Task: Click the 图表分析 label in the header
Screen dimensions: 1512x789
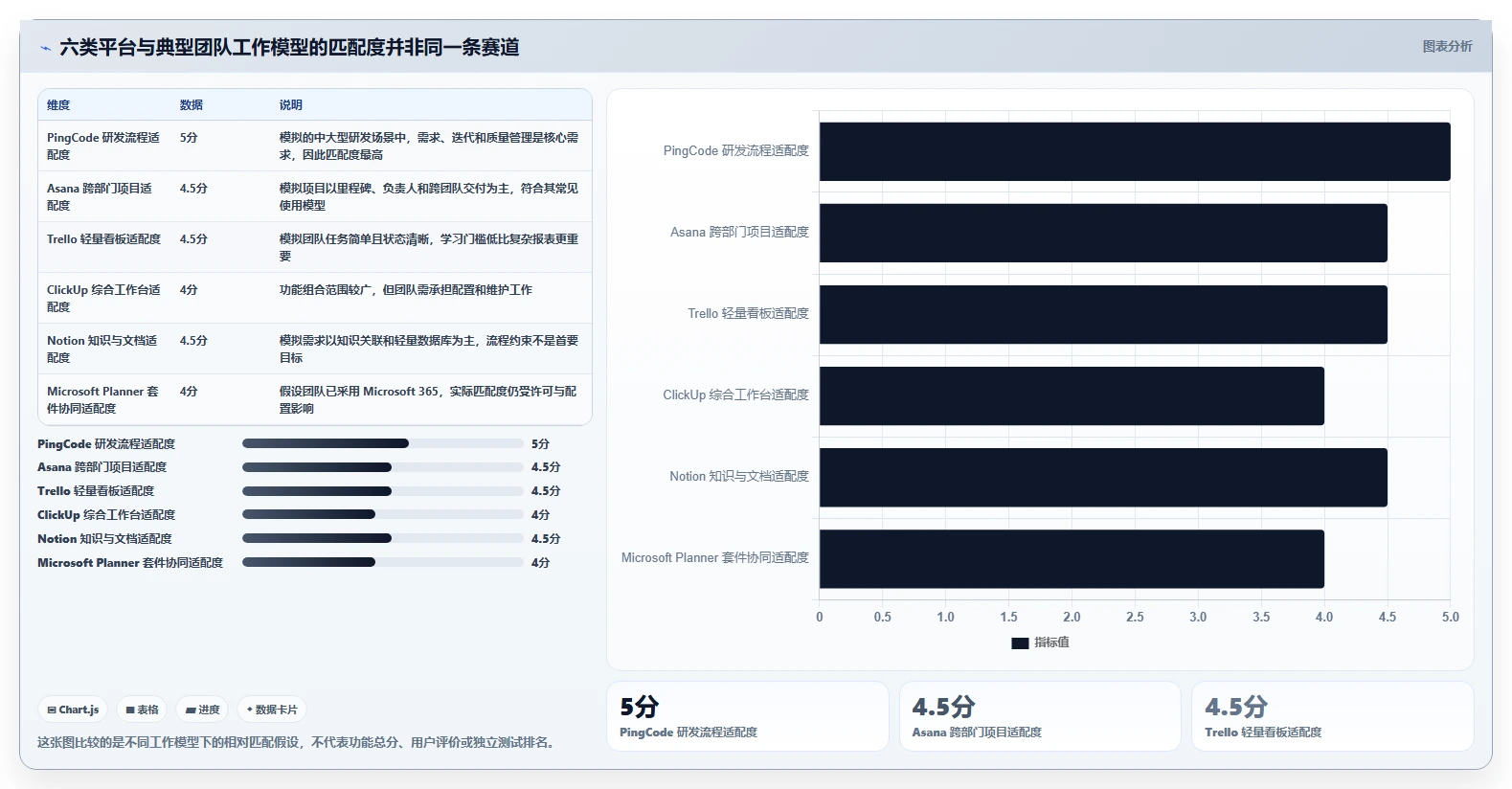Action: 1447,46
